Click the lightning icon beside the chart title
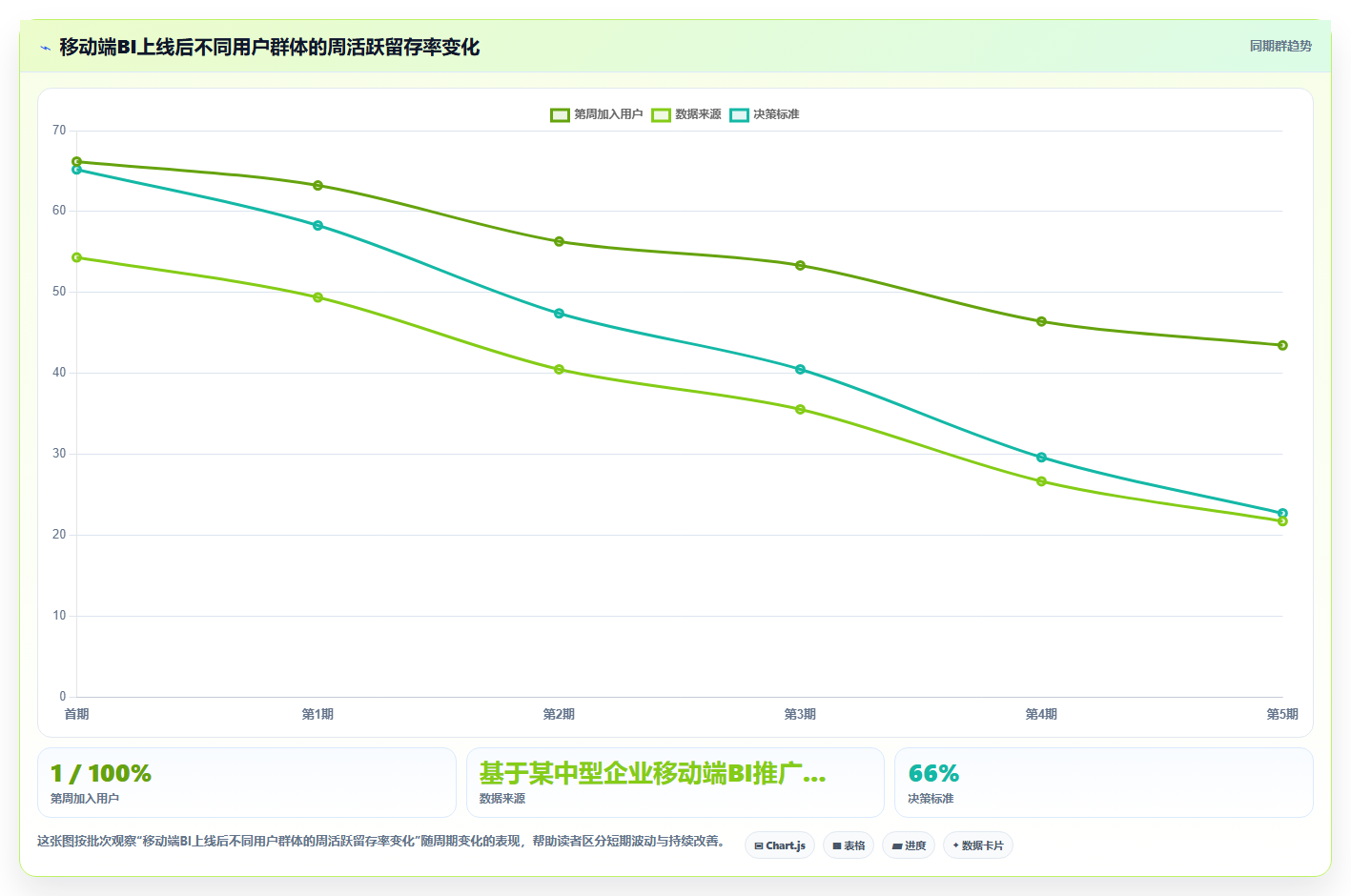The image size is (1351, 896). point(45,48)
